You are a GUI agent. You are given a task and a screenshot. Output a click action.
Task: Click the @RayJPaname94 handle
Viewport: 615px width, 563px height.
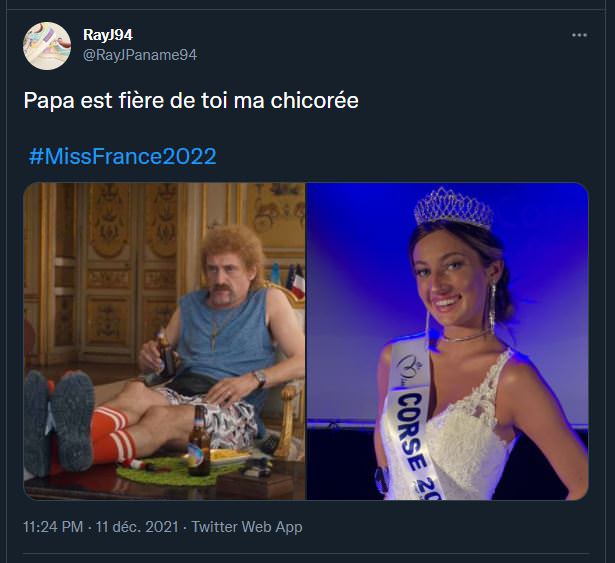140,54
